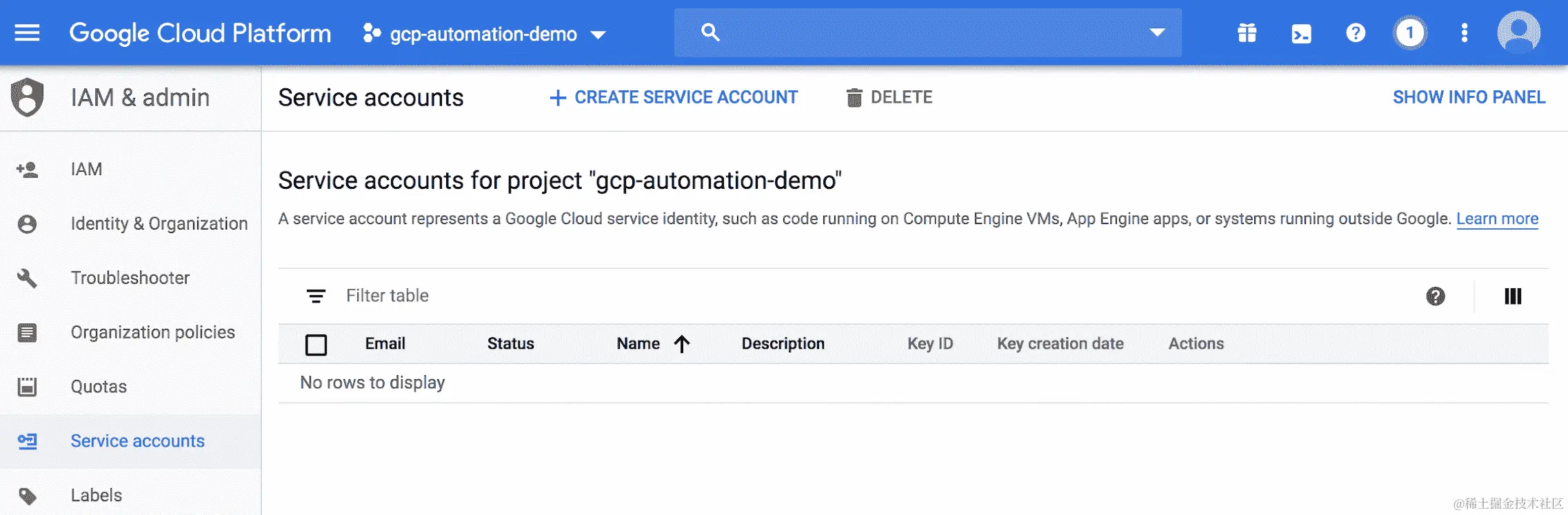Open Identity & Organization page

point(131,223)
